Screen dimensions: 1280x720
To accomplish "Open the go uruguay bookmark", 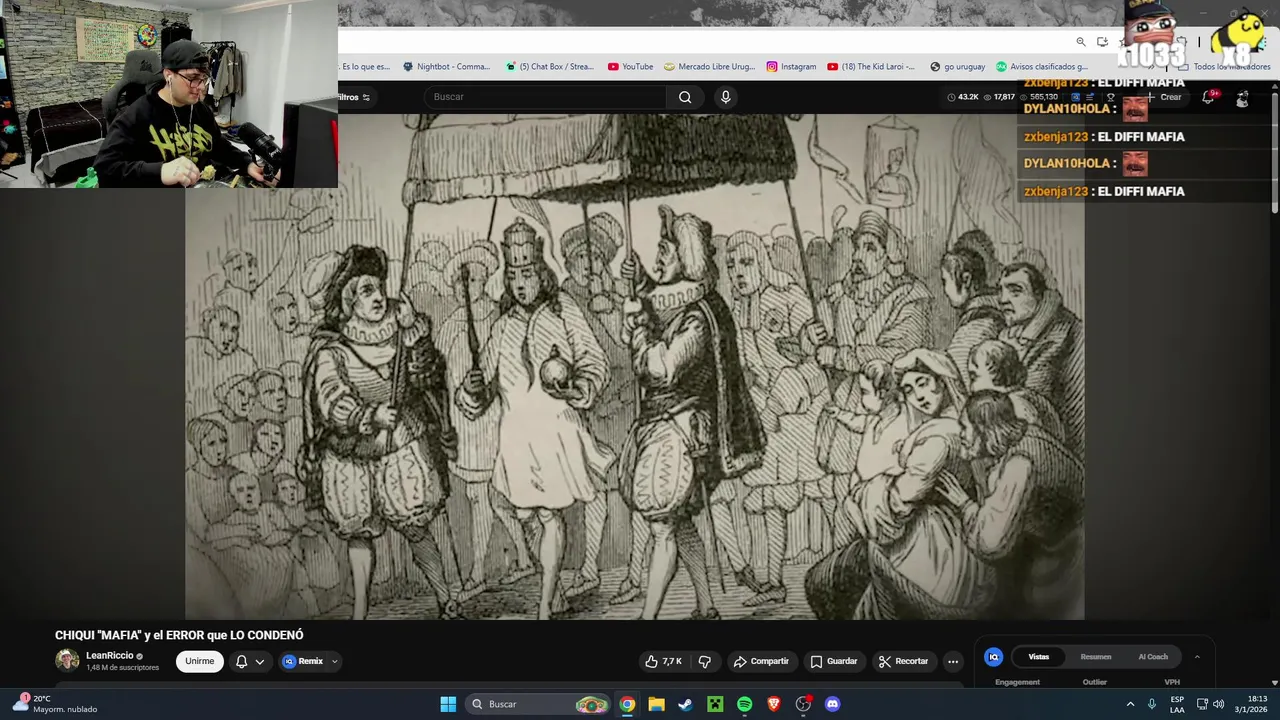I will [x=957, y=67].
